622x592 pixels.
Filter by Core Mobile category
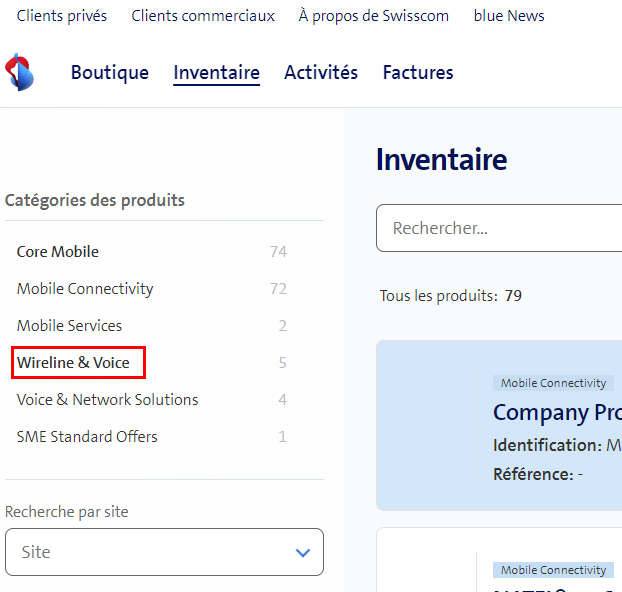point(58,252)
